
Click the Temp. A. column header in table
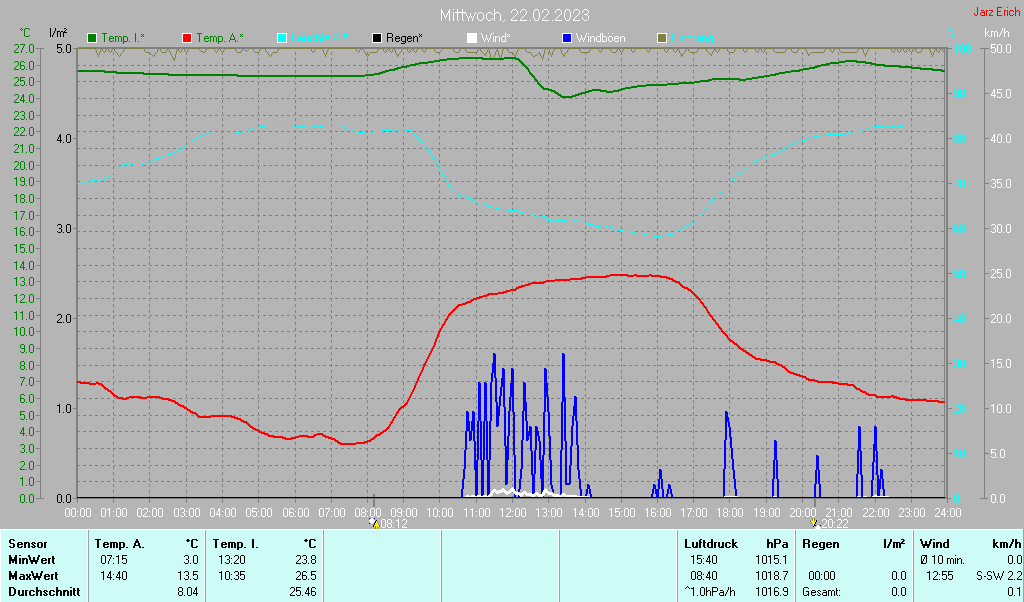120,544
